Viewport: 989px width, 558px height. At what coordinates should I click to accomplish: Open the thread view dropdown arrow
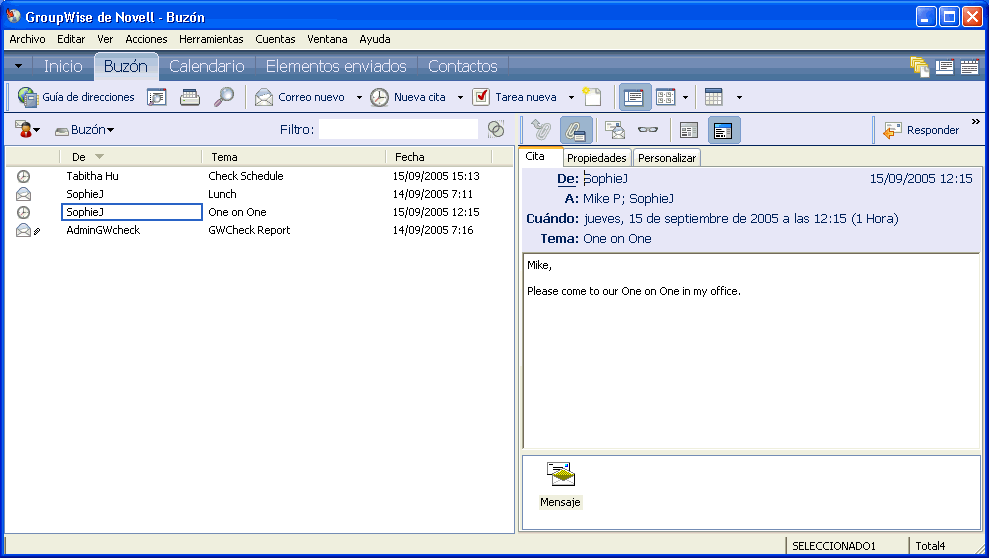[x=686, y=98]
